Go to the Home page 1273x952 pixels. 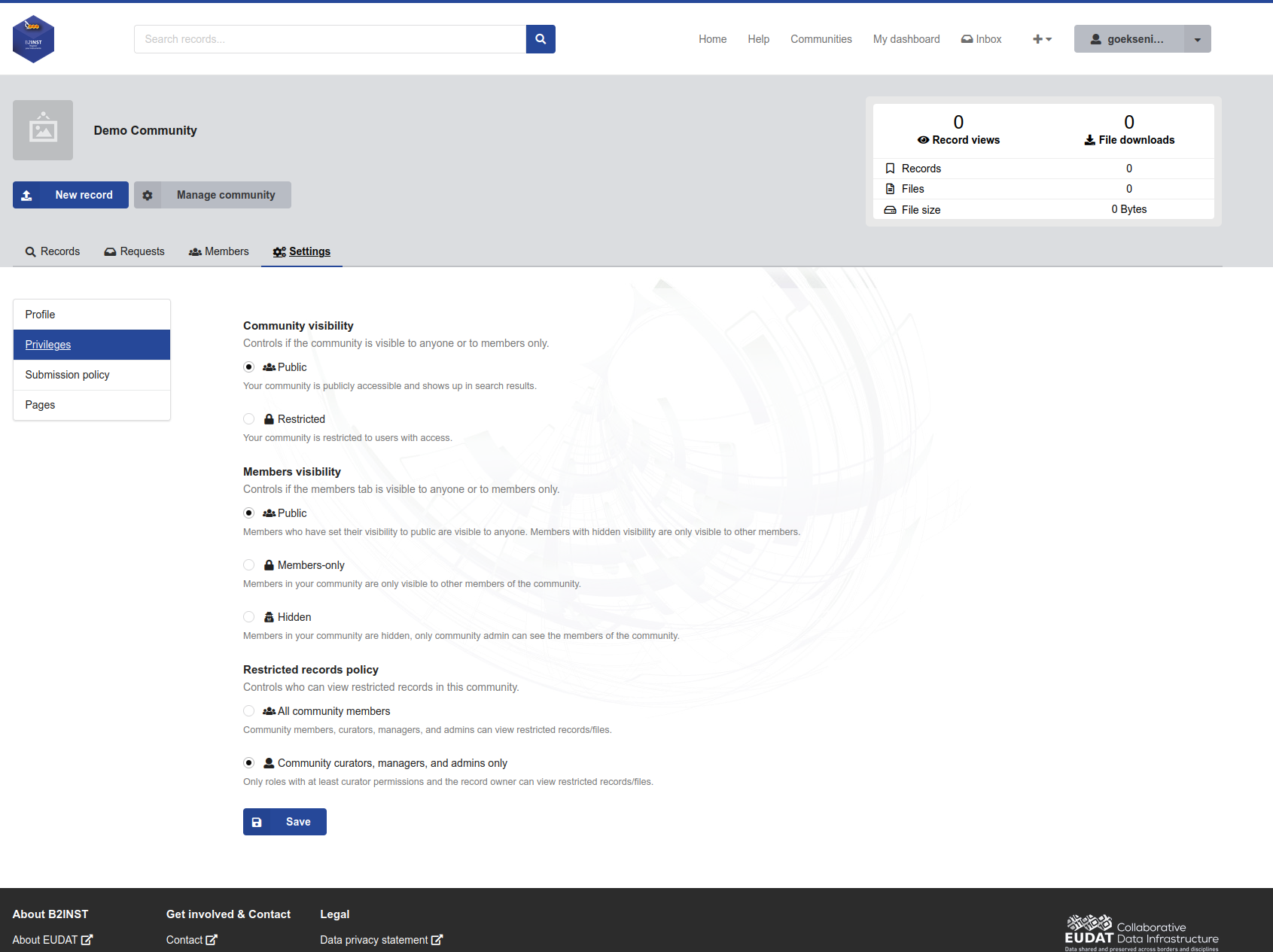tap(712, 39)
